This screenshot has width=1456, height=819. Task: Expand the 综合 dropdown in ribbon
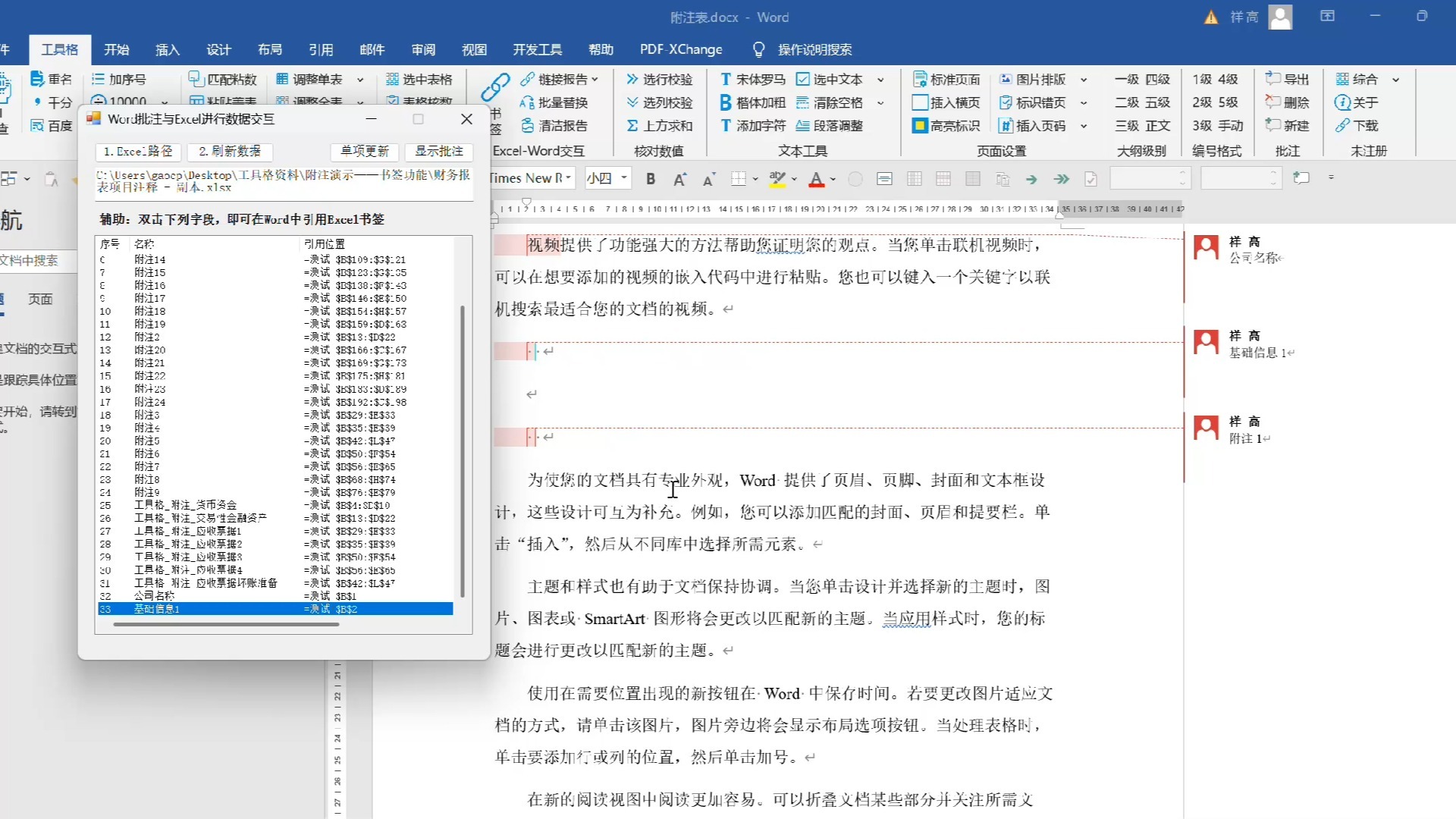[x=1395, y=80]
